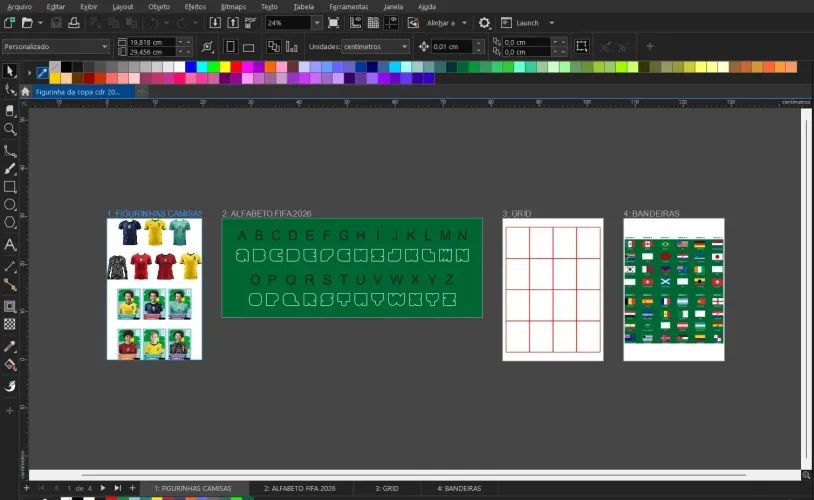This screenshot has width=814, height=500.
Task: Select the Artistic Media brush tool
Action: tap(9, 169)
